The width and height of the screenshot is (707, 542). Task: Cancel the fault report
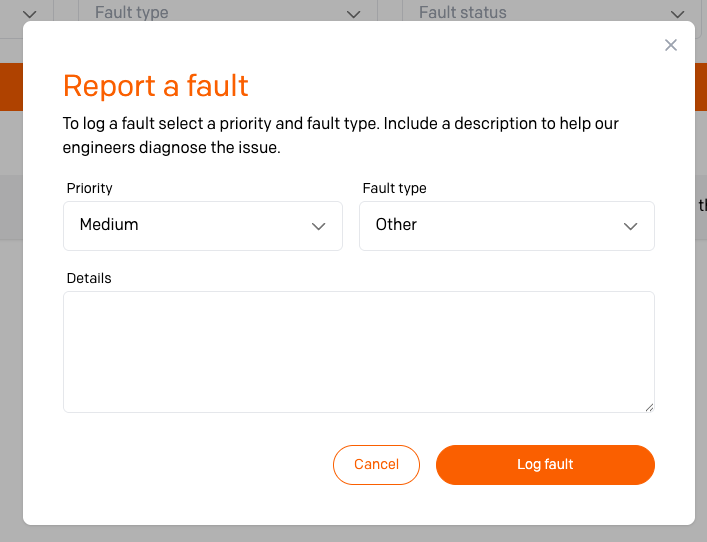(376, 465)
